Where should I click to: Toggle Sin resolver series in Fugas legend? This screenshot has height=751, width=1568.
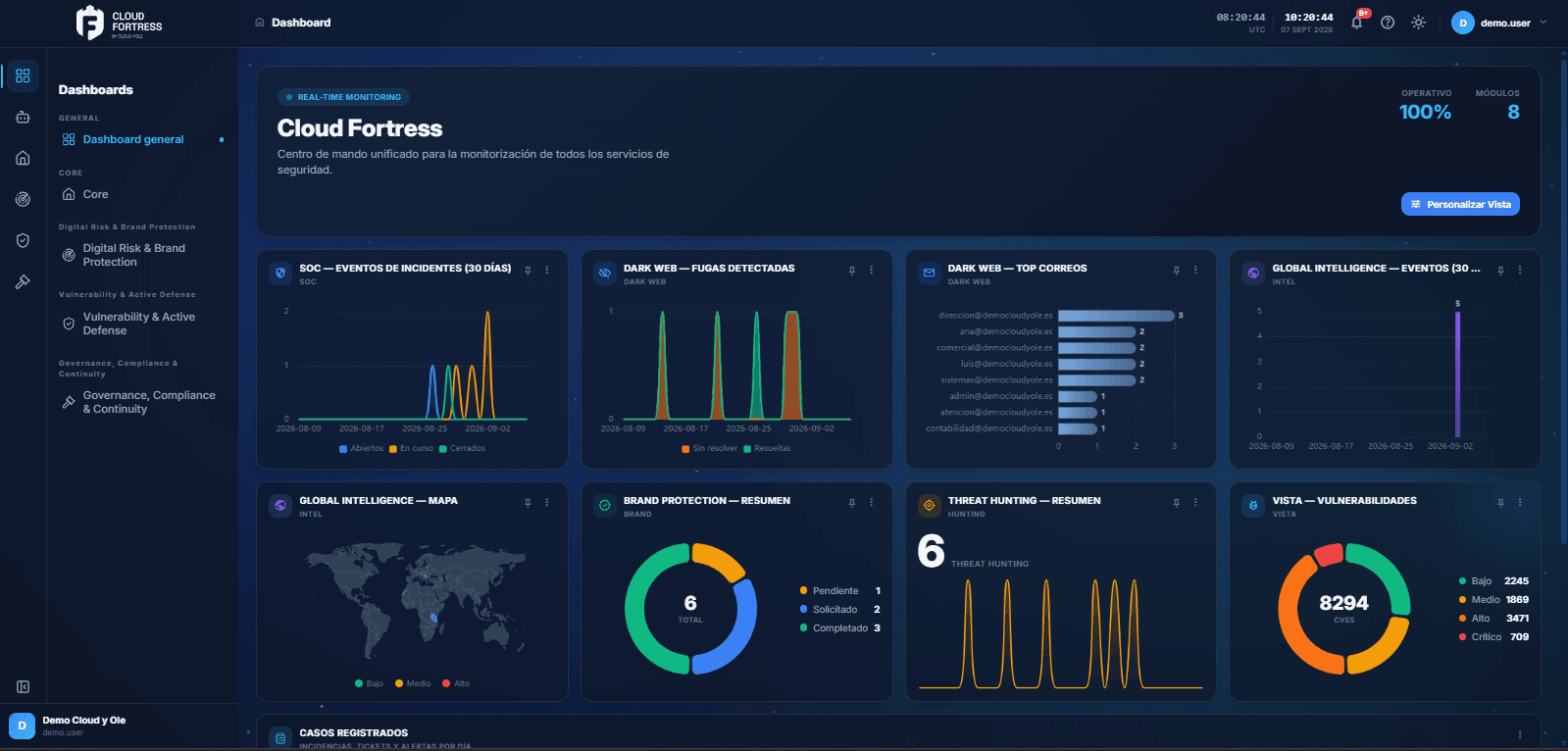[x=709, y=449]
